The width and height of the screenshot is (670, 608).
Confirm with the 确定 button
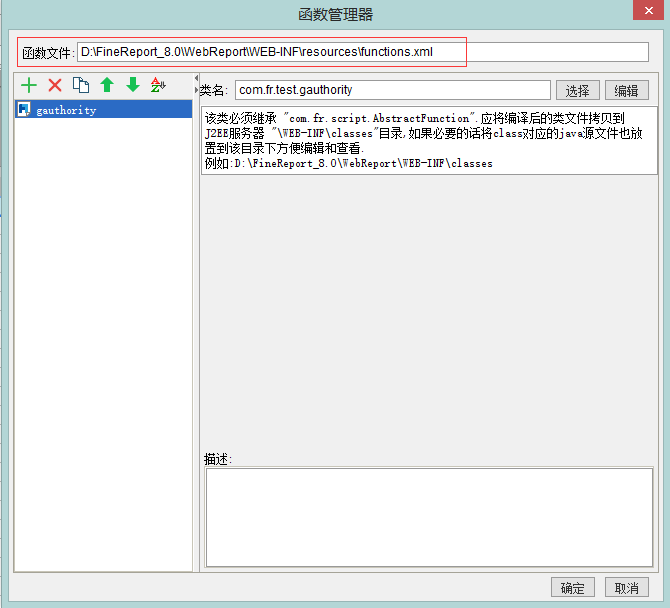click(x=573, y=587)
